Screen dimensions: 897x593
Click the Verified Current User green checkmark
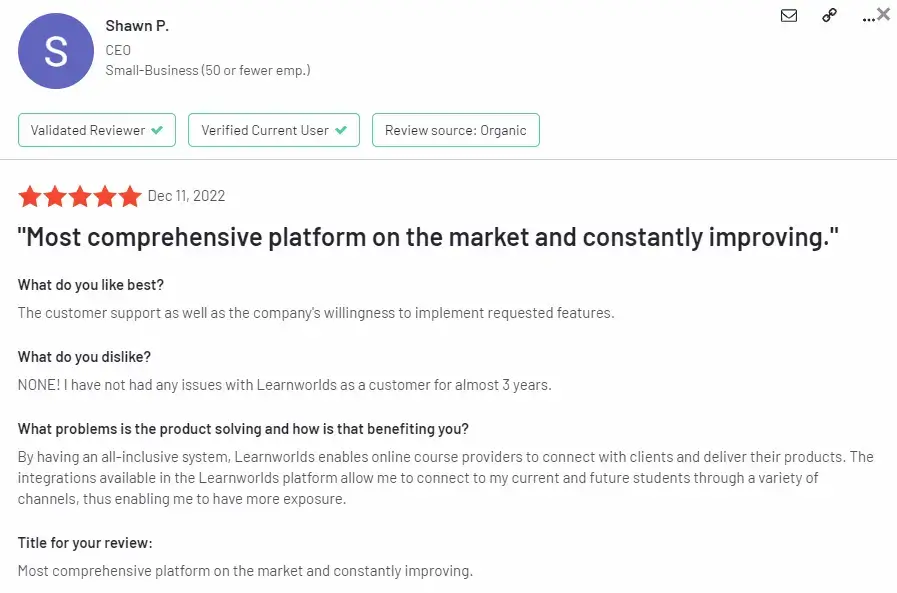pos(341,130)
